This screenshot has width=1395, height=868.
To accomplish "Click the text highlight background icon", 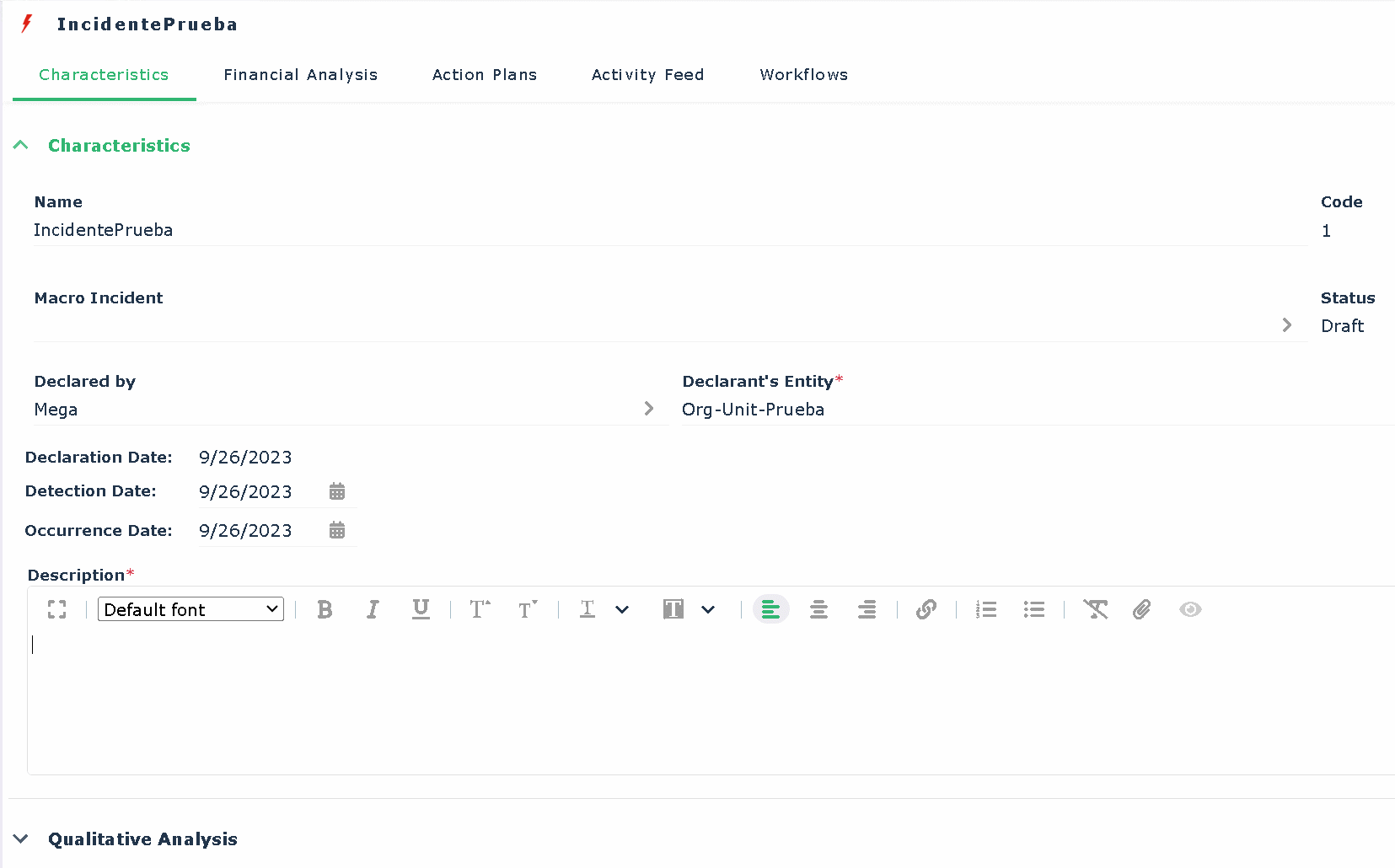I will point(673,609).
